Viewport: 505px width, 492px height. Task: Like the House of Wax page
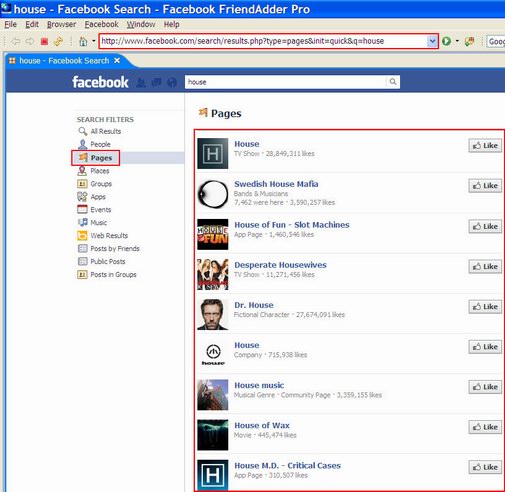coord(485,427)
